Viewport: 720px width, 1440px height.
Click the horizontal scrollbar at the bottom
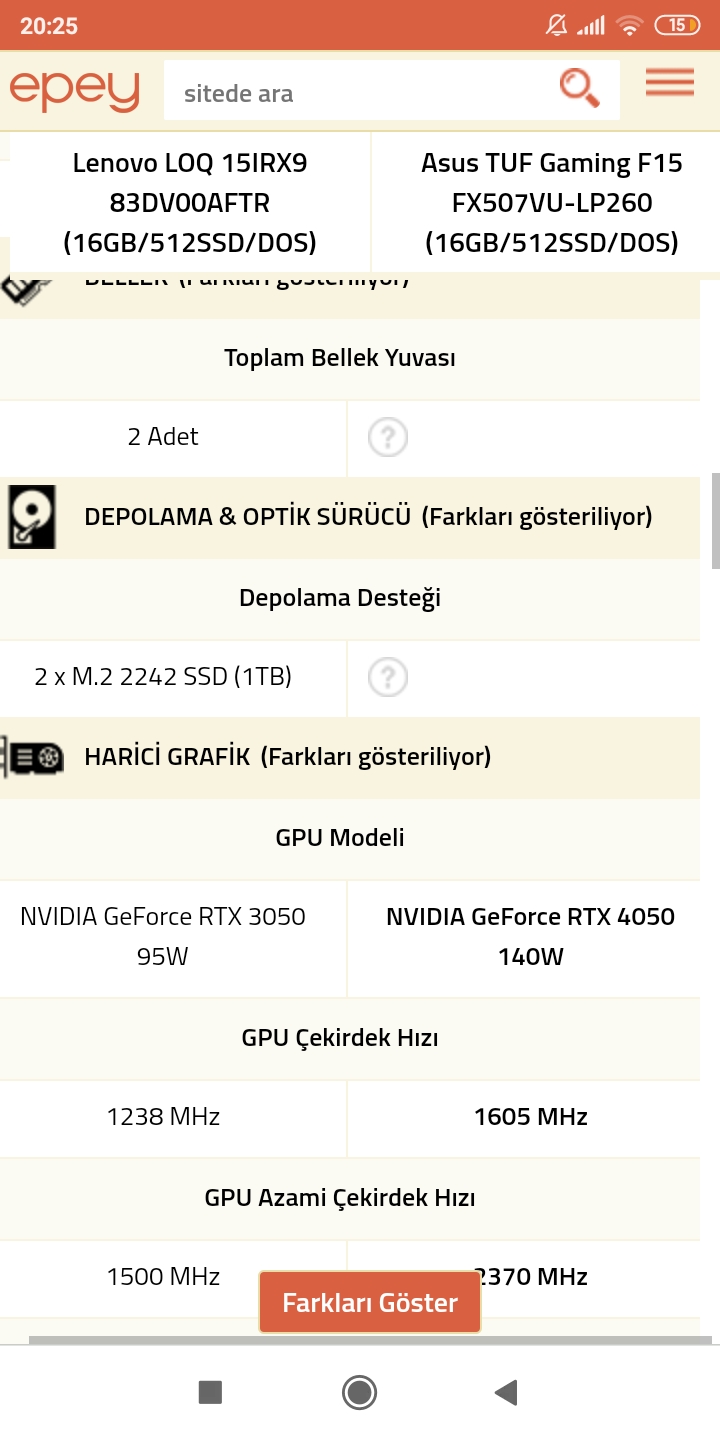(370, 1340)
